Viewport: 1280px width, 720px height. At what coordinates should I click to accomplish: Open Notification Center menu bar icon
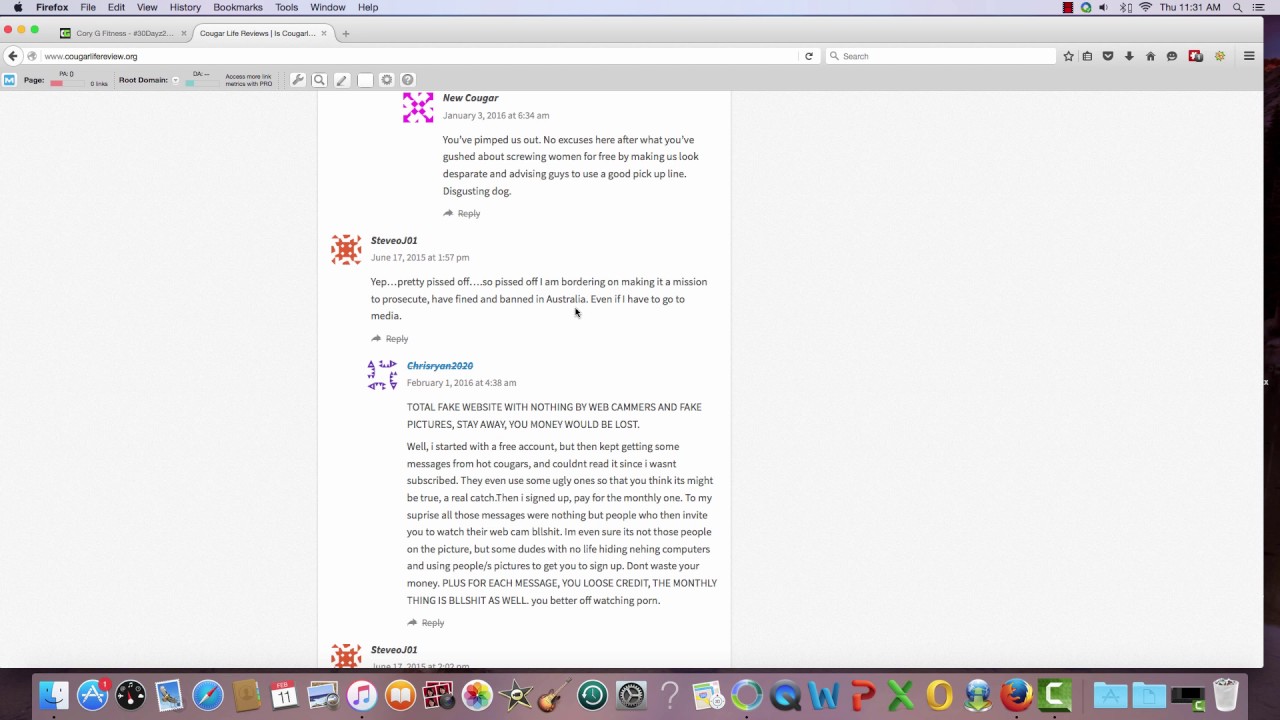(1261, 7)
